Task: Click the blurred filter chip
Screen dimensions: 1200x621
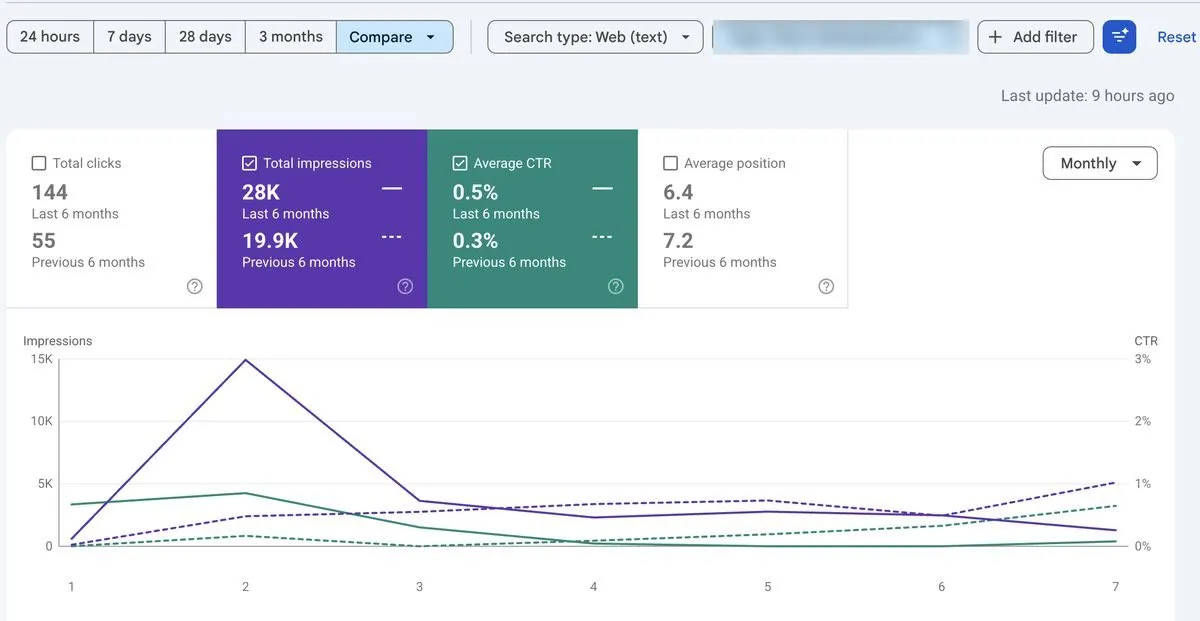Action: point(841,37)
